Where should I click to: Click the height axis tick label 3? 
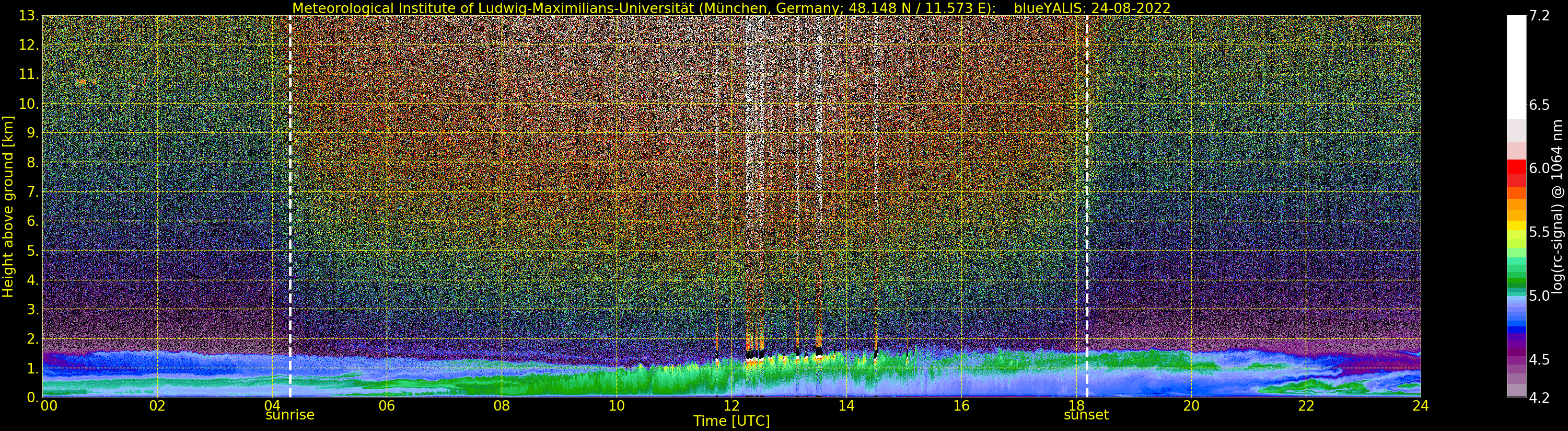click(x=33, y=309)
